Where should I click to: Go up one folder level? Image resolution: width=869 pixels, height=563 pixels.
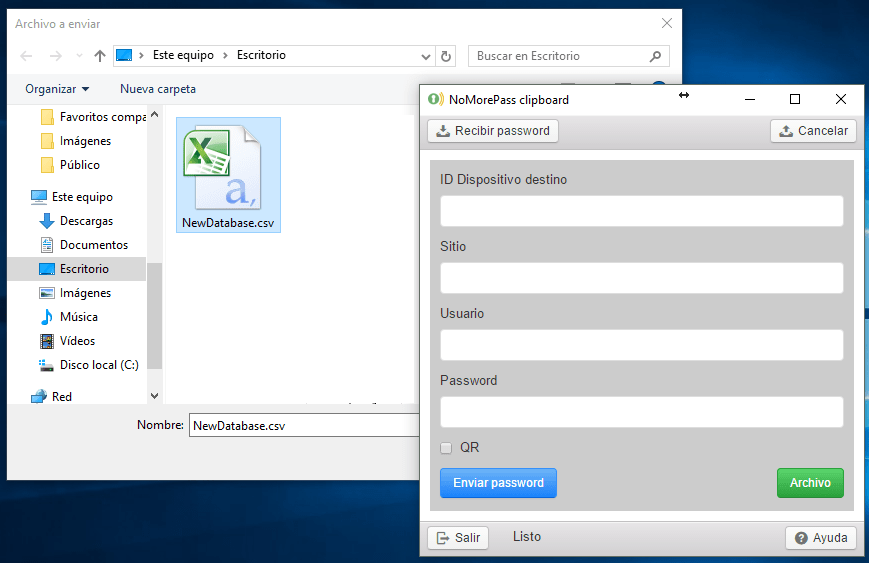point(100,56)
